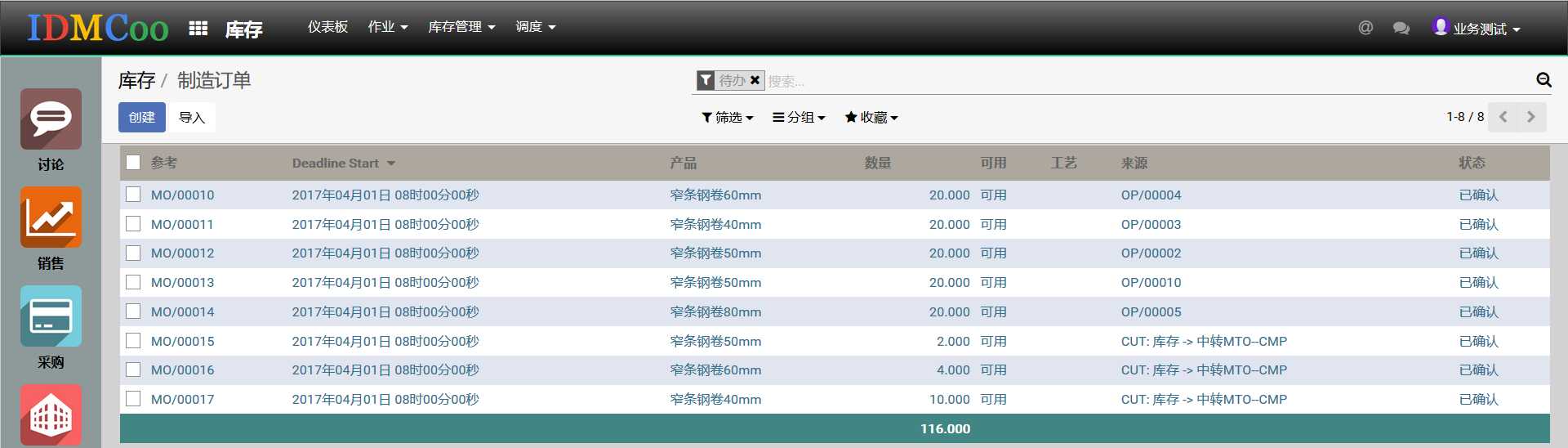Check the box for MO/00015
Image resolution: width=1568 pixels, height=448 pixels.
[x=133, y=341]
